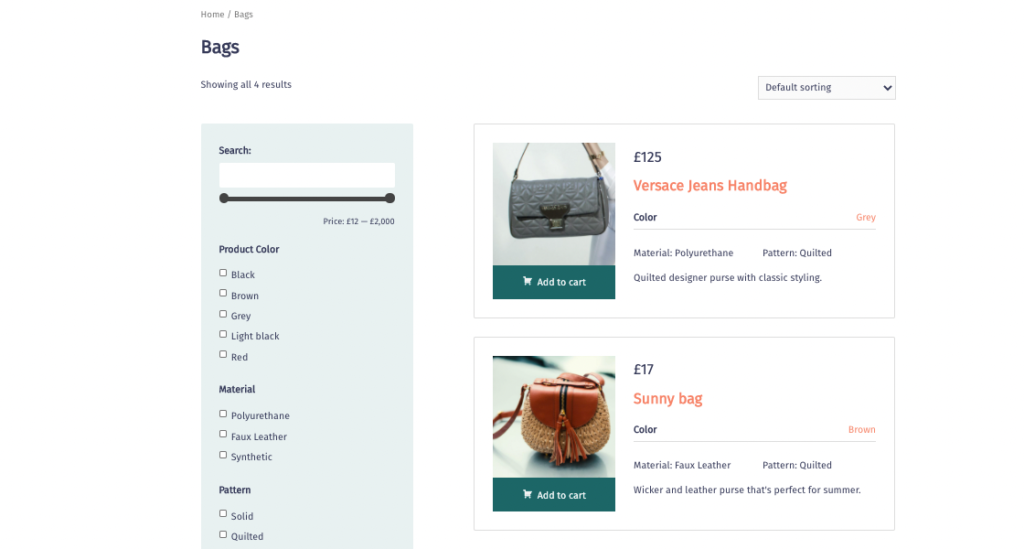Click the £125 price text

click(x=647, y=157)
